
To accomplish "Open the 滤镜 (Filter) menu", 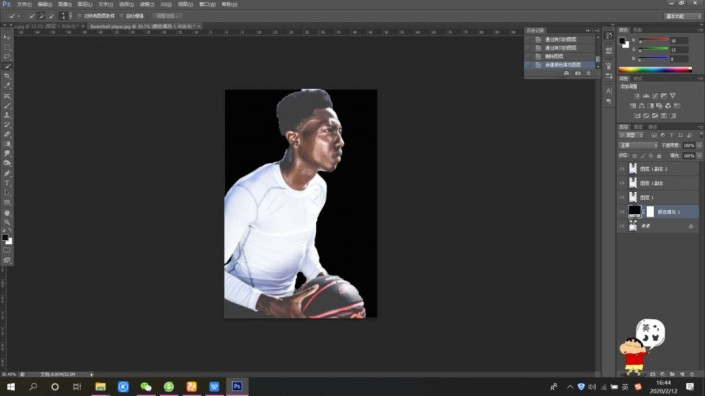I will (147, 4).
